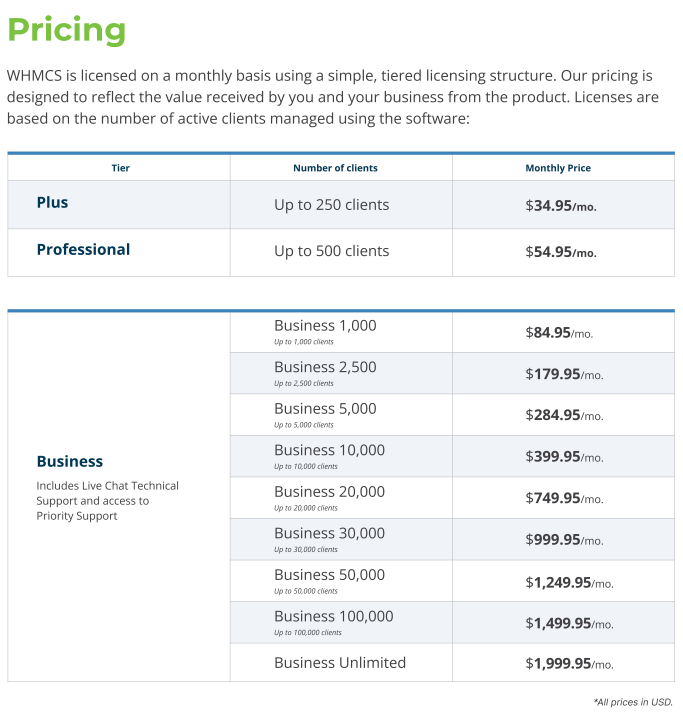This screenshot has height=717, width=683.
Task: Select the Professional tier name
Action: click(83, 250)
